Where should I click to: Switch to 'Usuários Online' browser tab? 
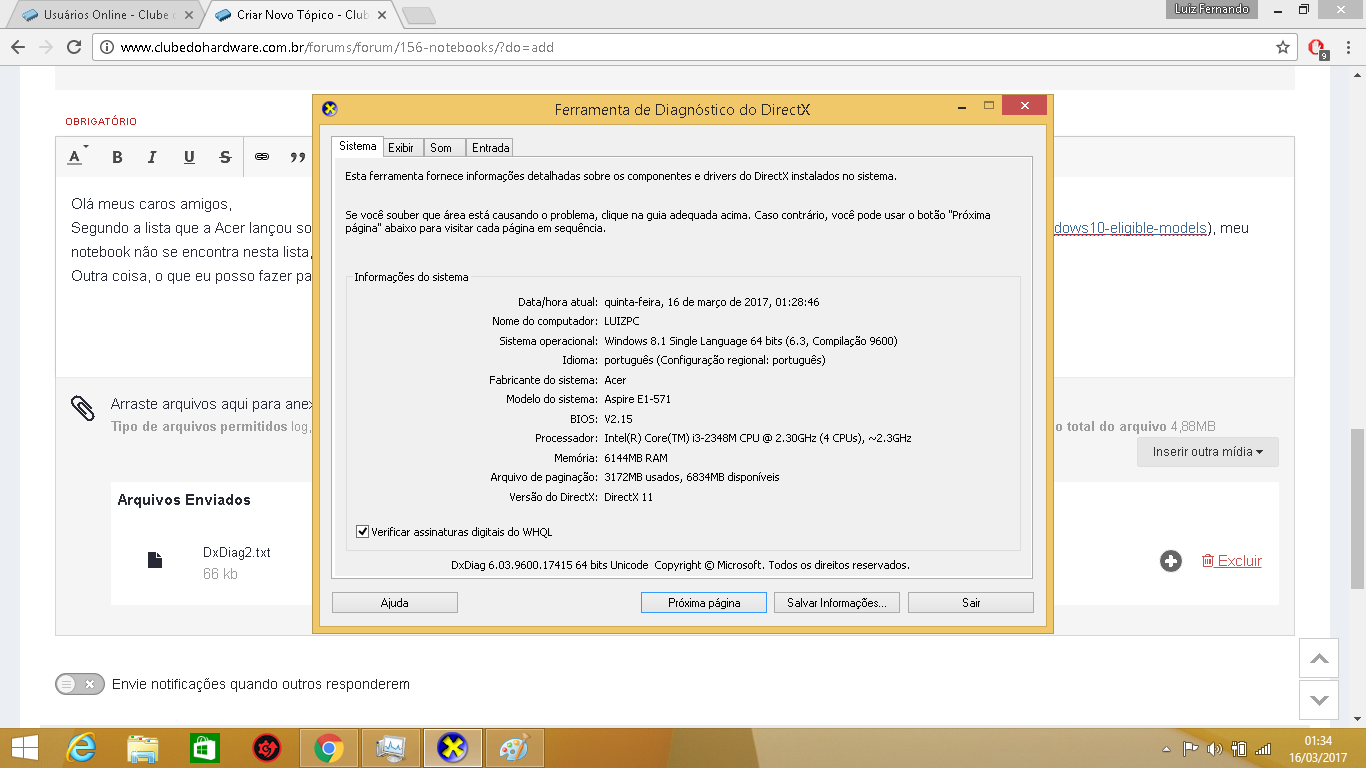[107, 15]
